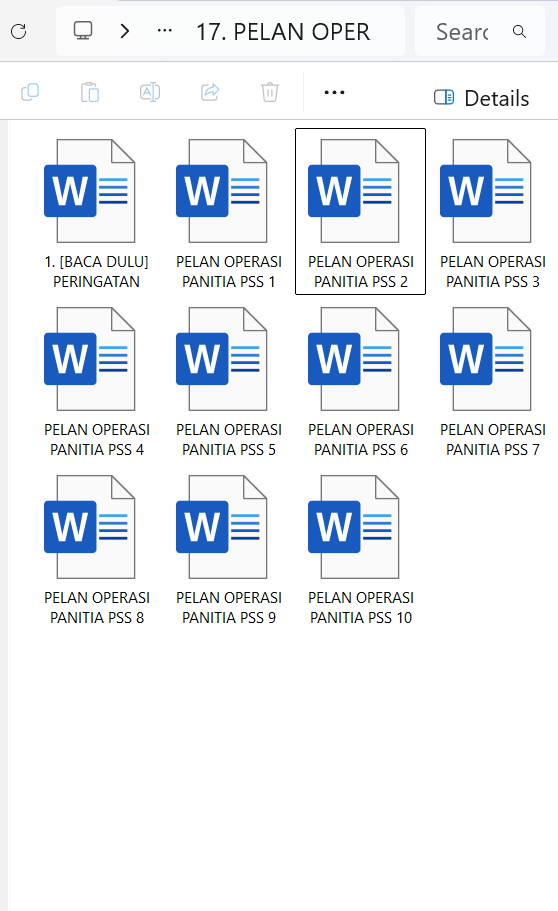Click the This PC monitor icon
Screen dimensions: 558x911
coord(83,30)
